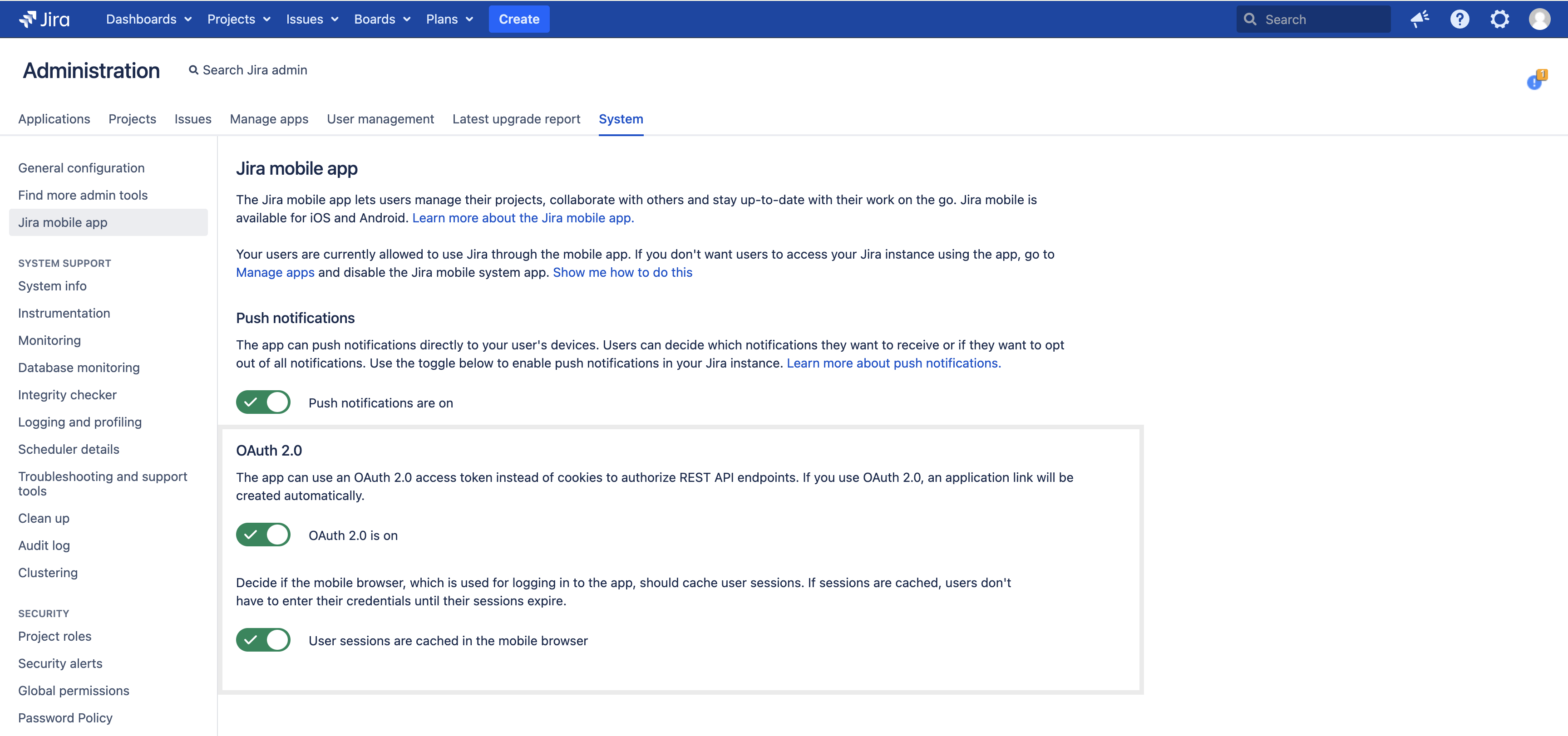Open General configuration in sidebar

coord(82,168)
